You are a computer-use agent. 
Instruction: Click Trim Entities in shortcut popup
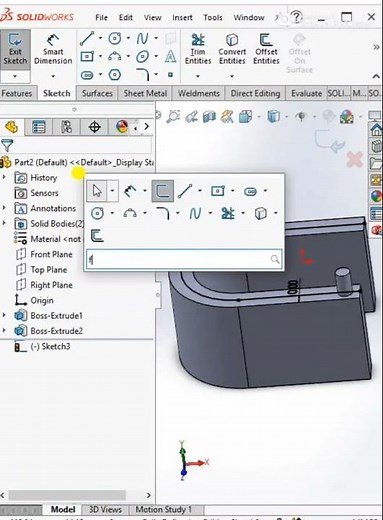click(228, 213)
